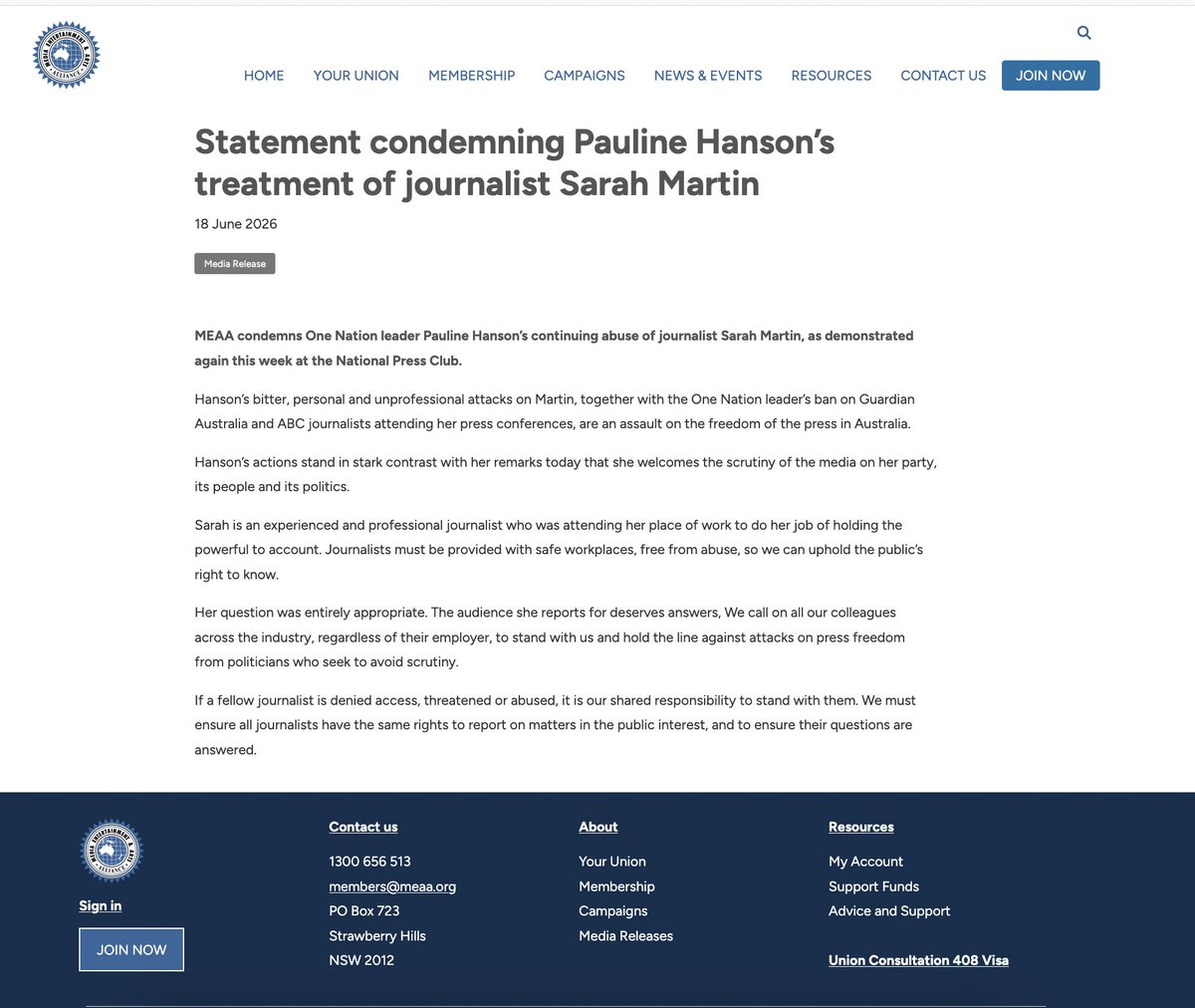Screen dimensions: 1195x1008
Task: Click the paragraph starting 'Her question was entirely appropriate'
Action: [x=550, y=637]
